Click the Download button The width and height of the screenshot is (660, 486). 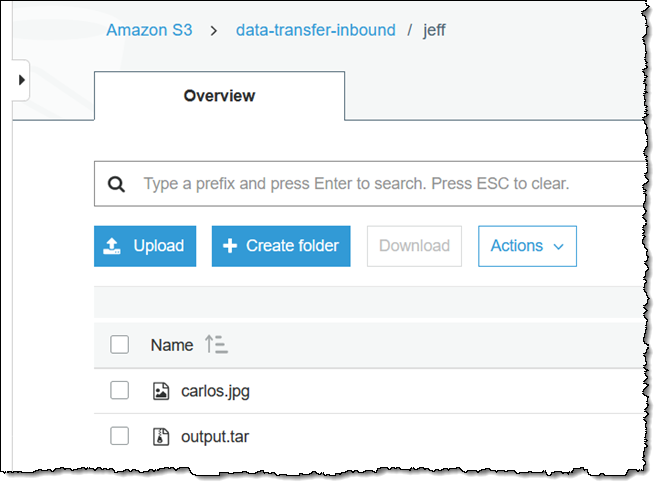414,246
